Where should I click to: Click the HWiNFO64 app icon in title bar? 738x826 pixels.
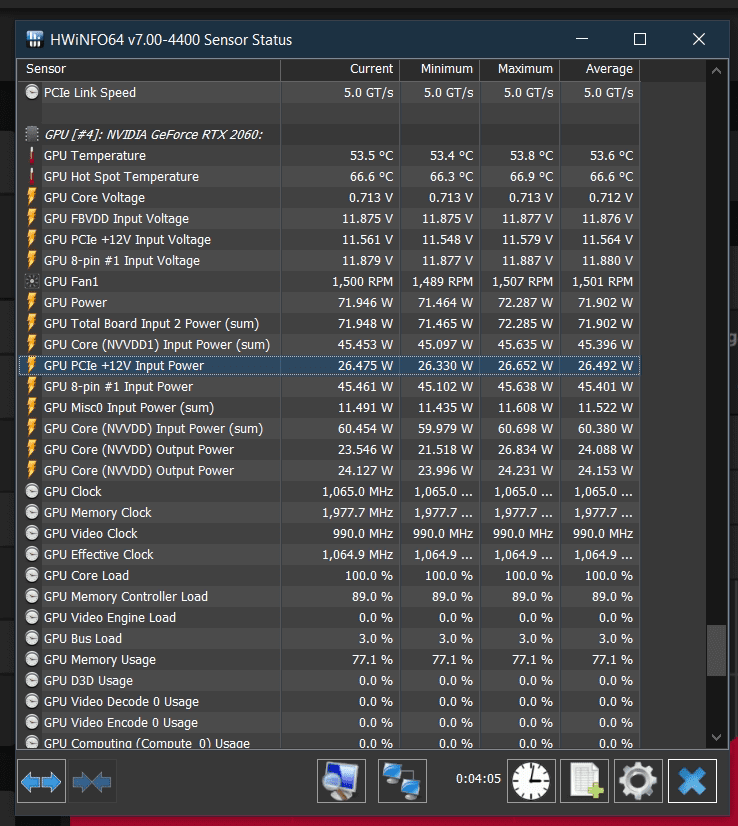tap(35, 40)
